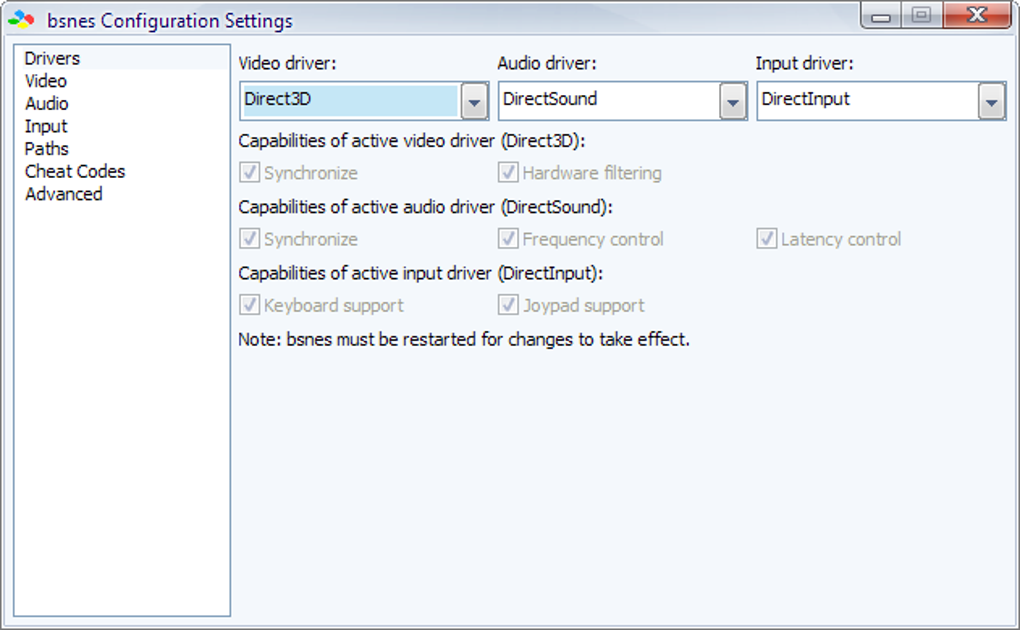Close the bsnes Configuration Settings window
This screenshot has height=630, width=1020.
pyautogui.click(x=977, y=15)
